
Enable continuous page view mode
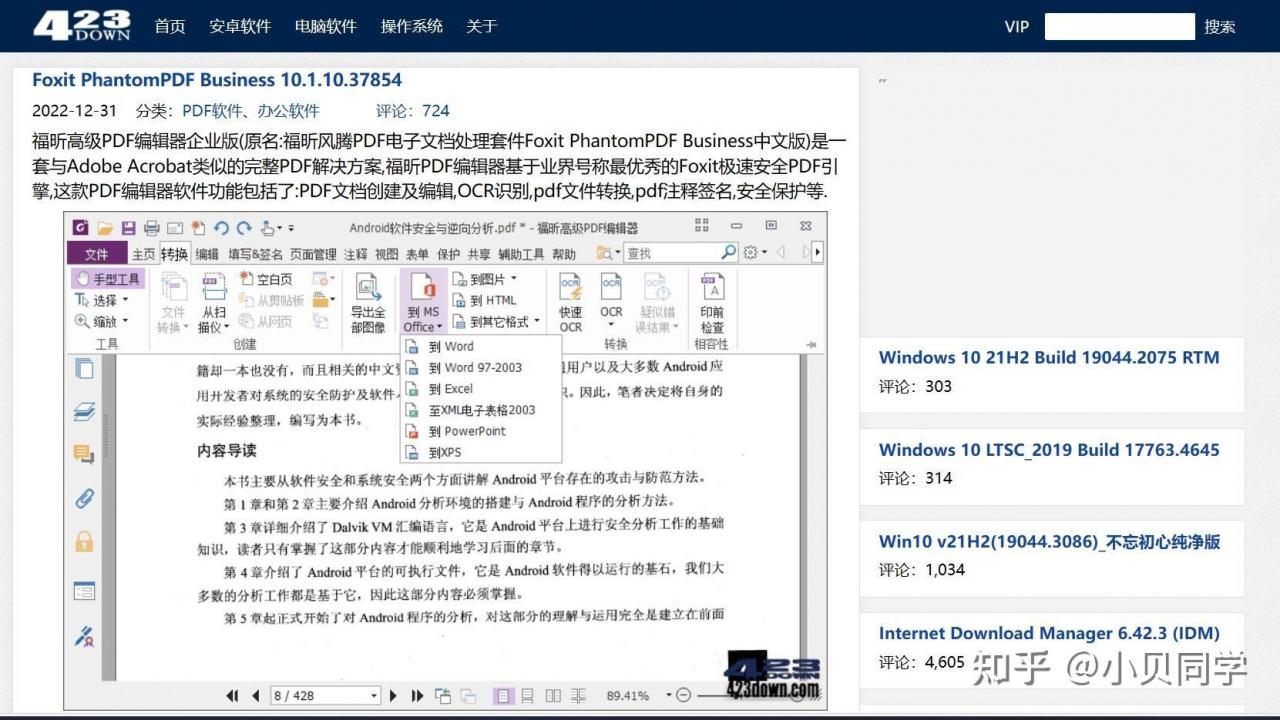click(527, 695)
